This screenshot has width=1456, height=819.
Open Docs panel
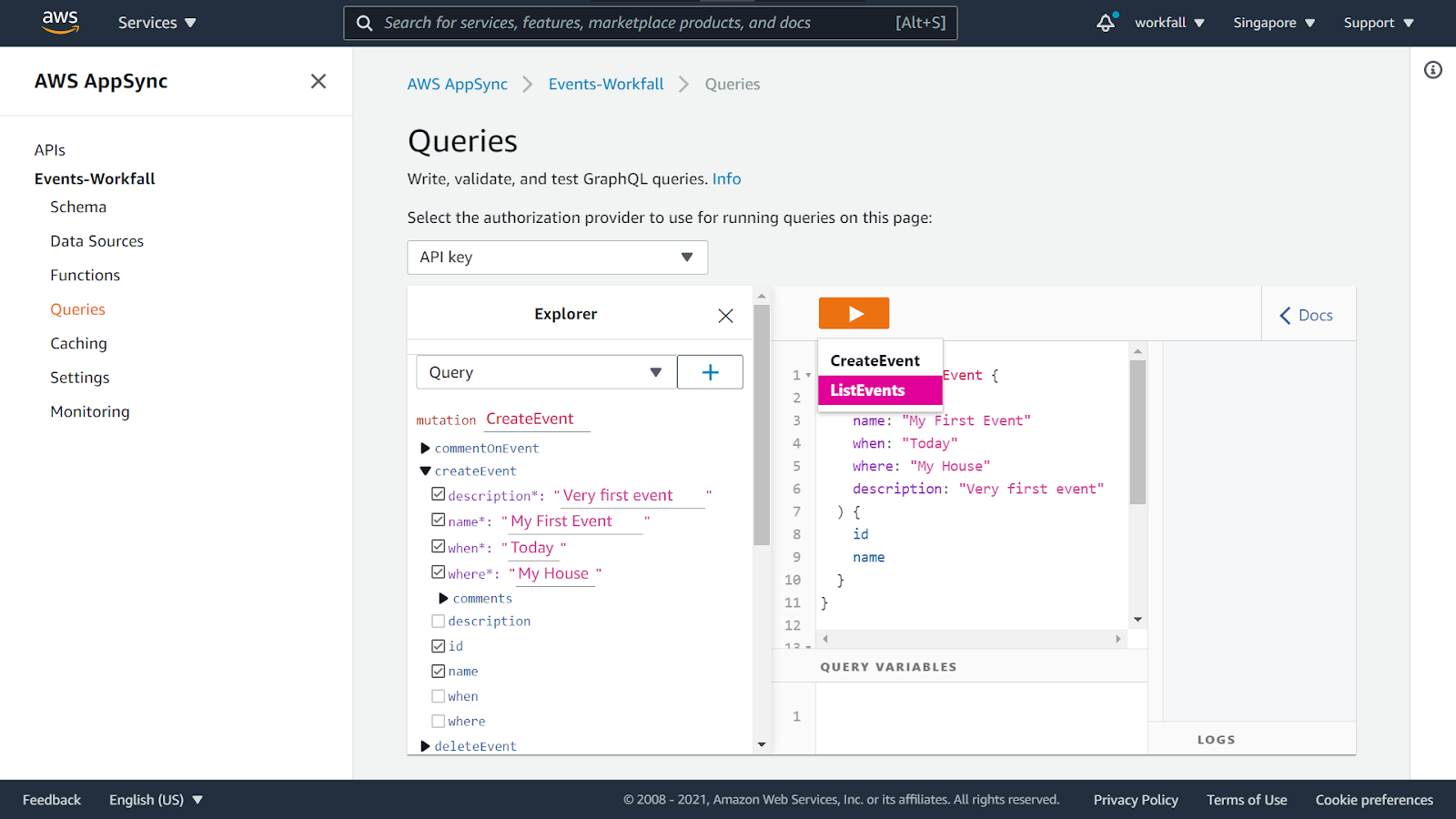click(1307, 316)
